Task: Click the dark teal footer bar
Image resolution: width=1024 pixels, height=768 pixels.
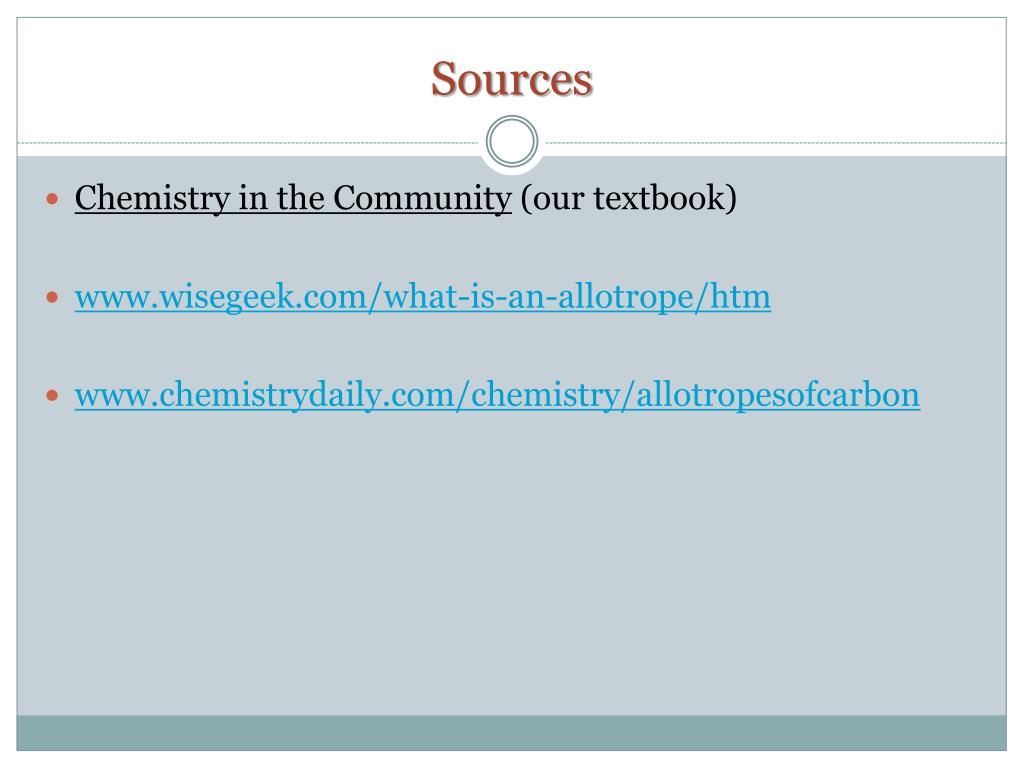Action: pos(511,733)
